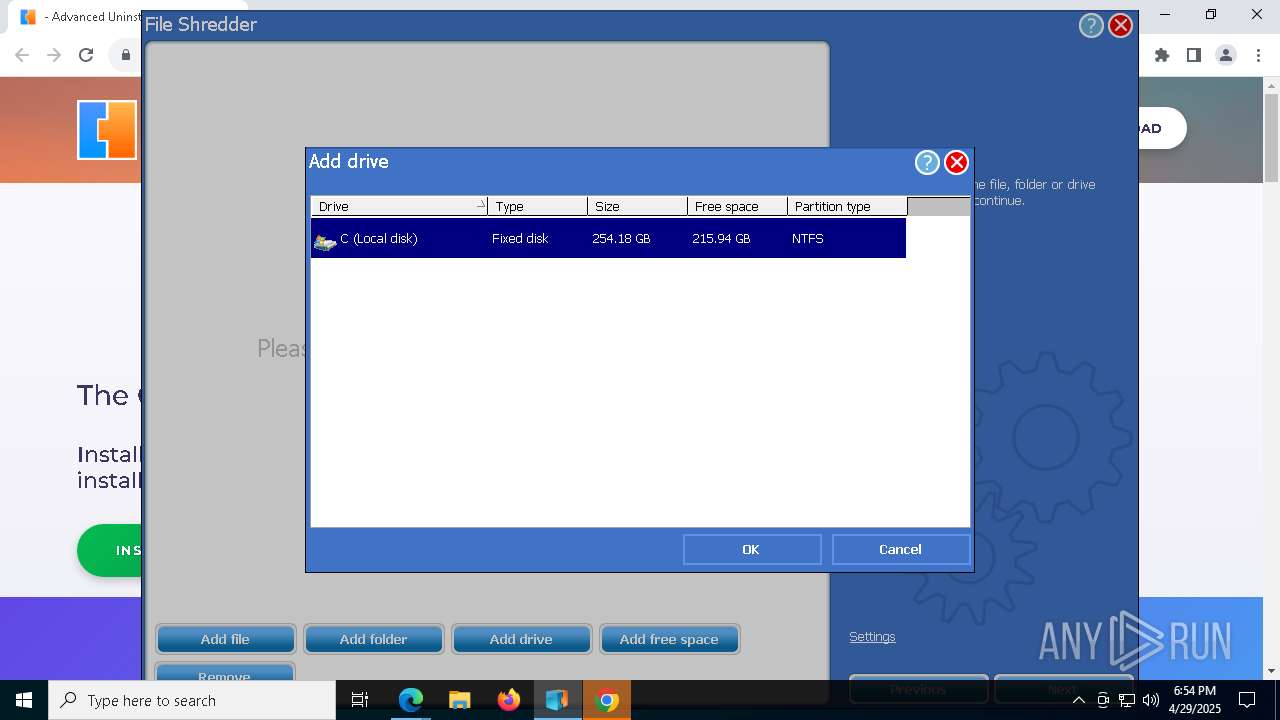
Task: Click the taskbar search box
Action: (x=192, y=700)
